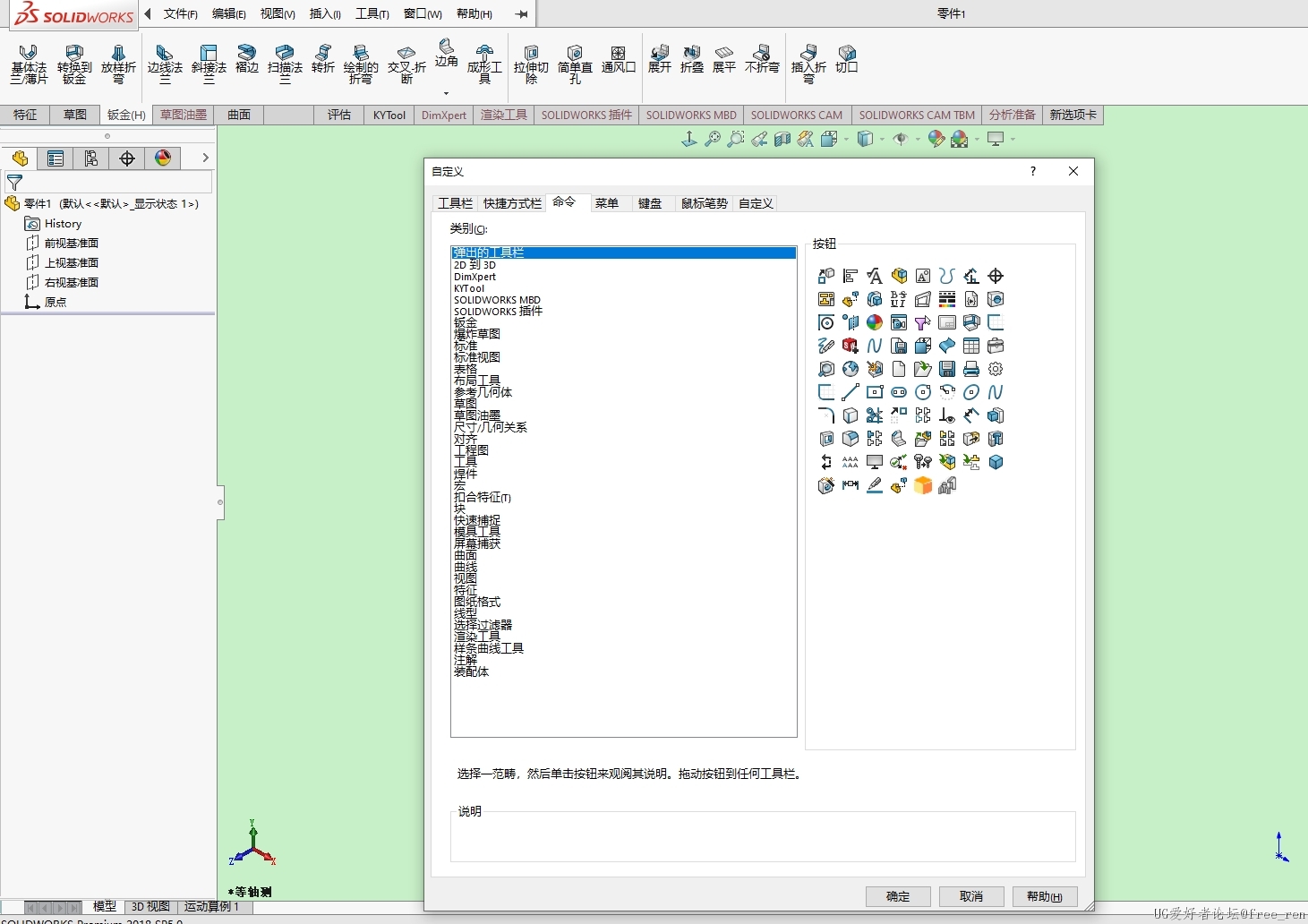Click the 帮助 button in the dialog
Screen dimensions: 1308x924
point(1045,896)
